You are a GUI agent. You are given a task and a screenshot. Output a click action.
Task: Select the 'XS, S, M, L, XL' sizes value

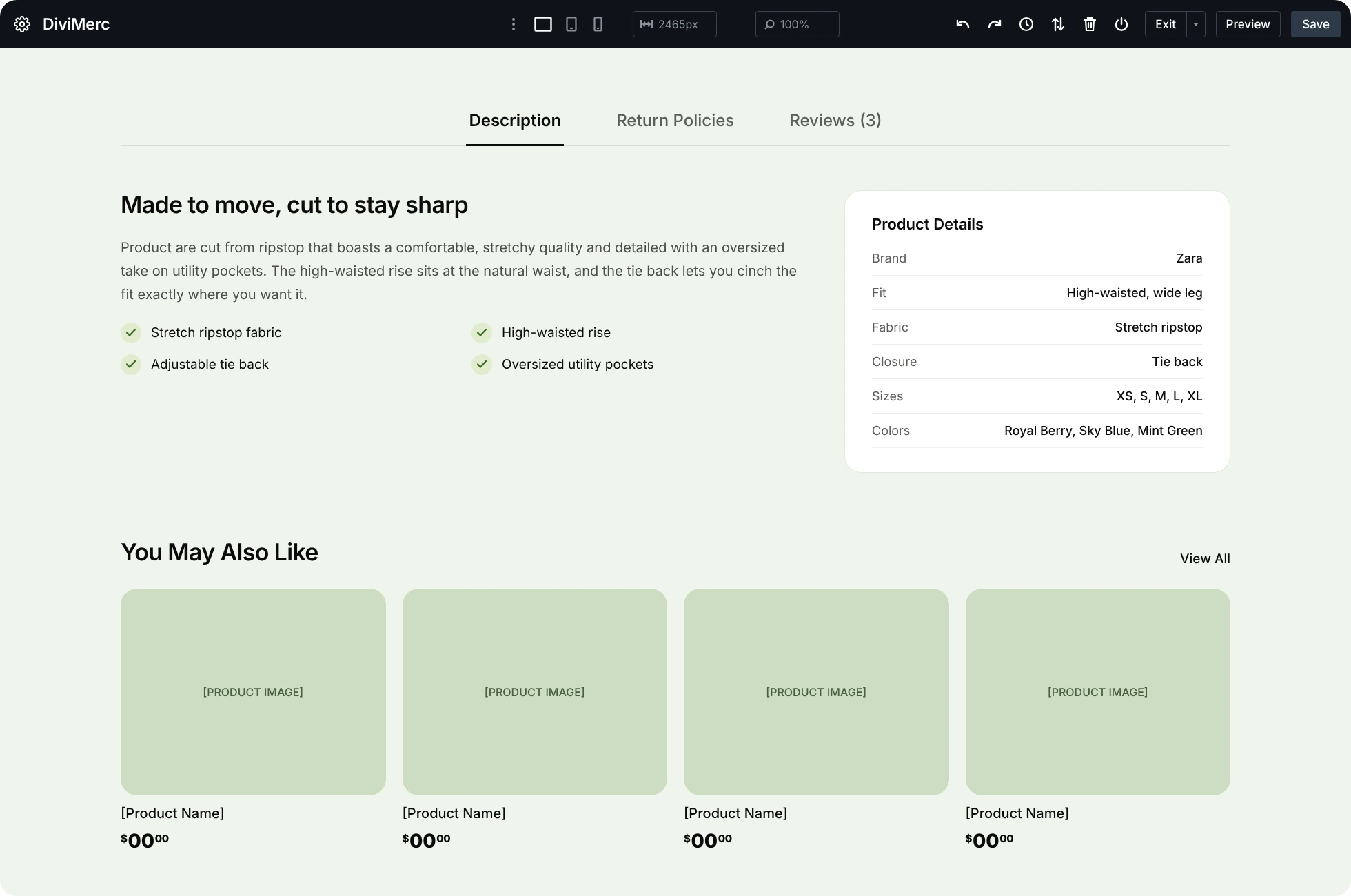coord(1159,396)
